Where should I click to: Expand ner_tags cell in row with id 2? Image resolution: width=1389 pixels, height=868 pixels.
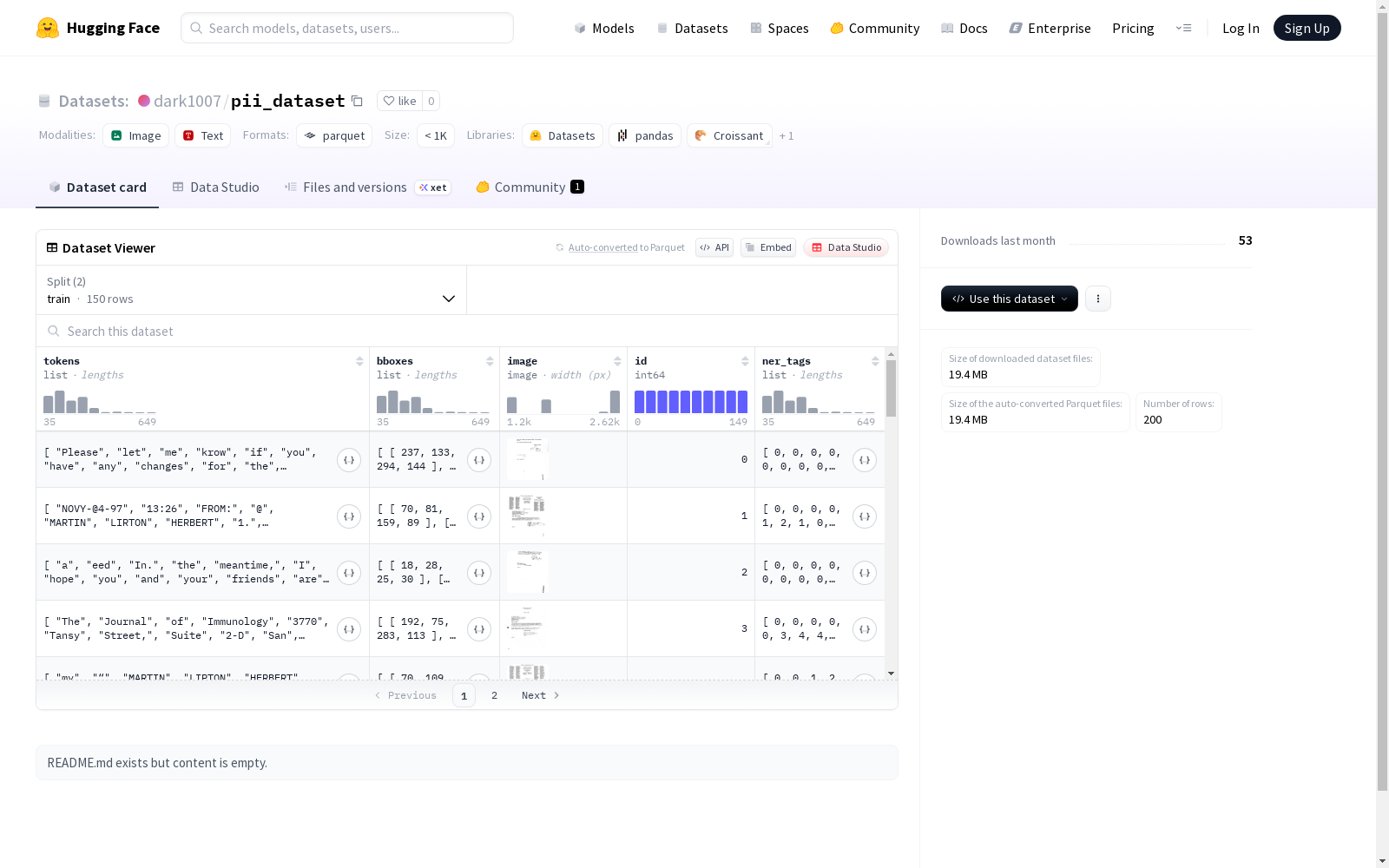[865, 573]
